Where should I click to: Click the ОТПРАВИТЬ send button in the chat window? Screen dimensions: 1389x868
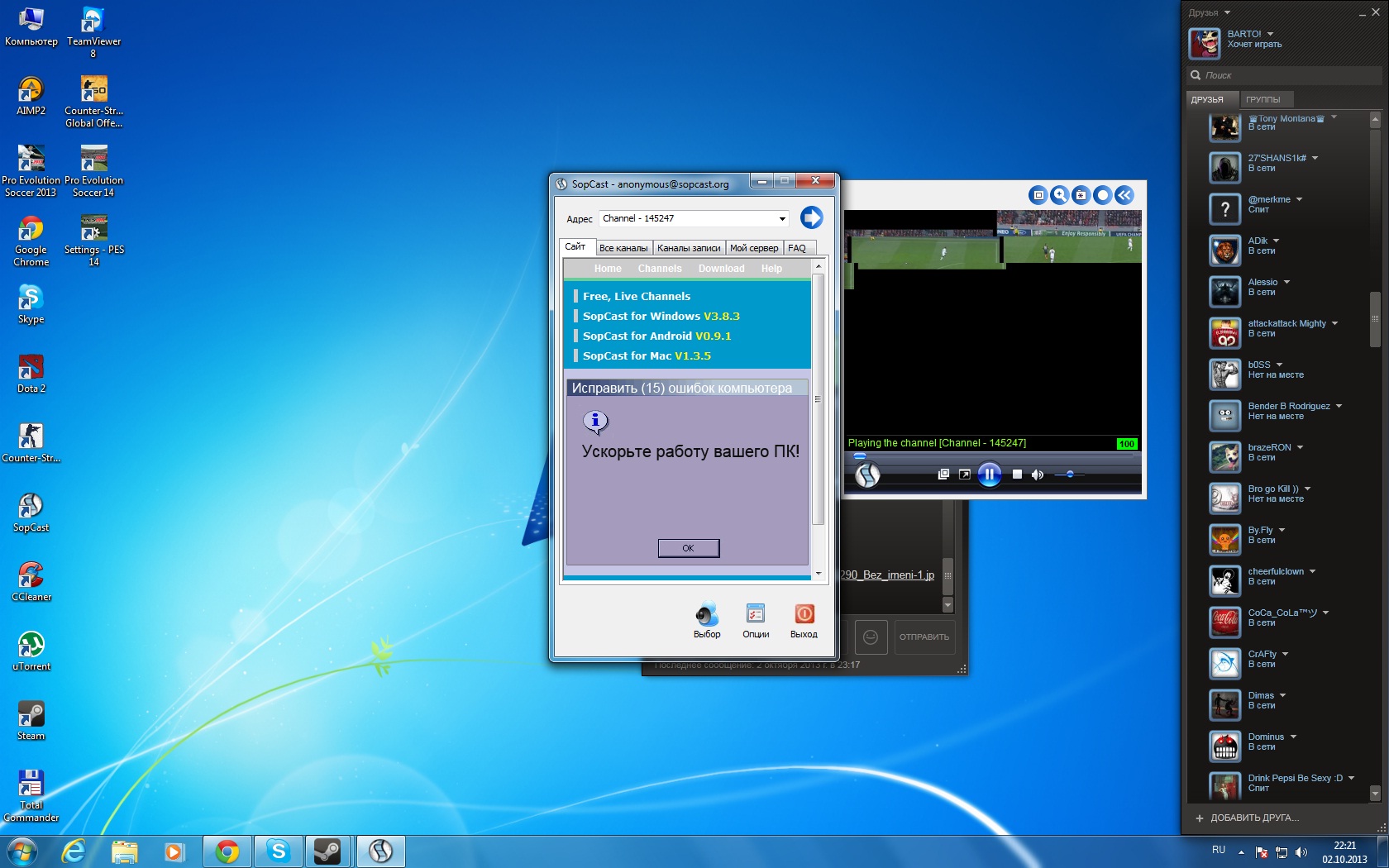coord(924,637)
